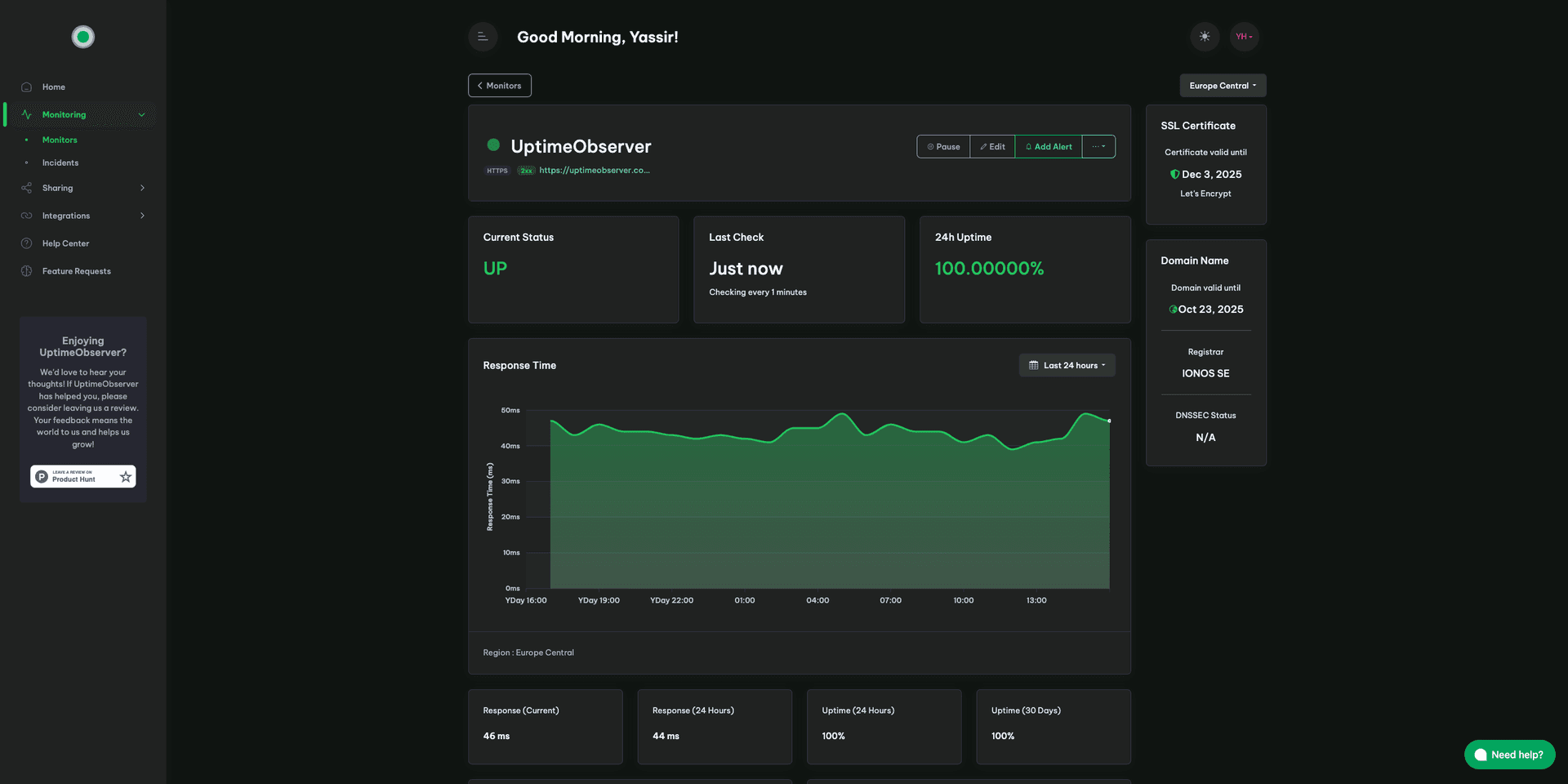
Task: Click the 44 ms 24-hour response value
Action: [x=666, y=736]
